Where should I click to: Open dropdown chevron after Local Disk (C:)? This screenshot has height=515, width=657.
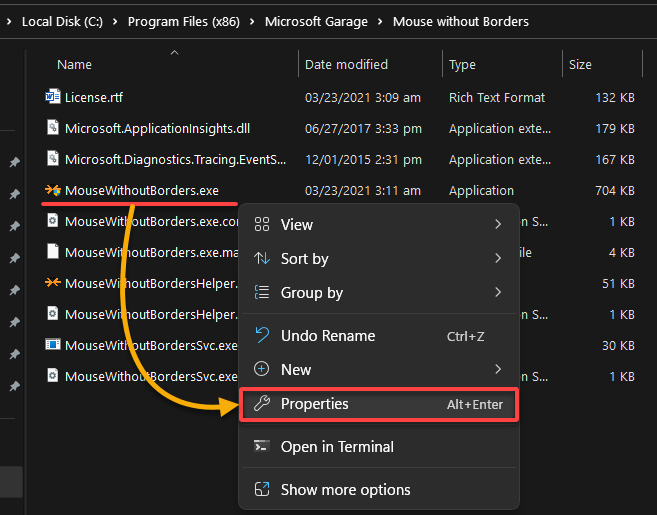[115, 21]
